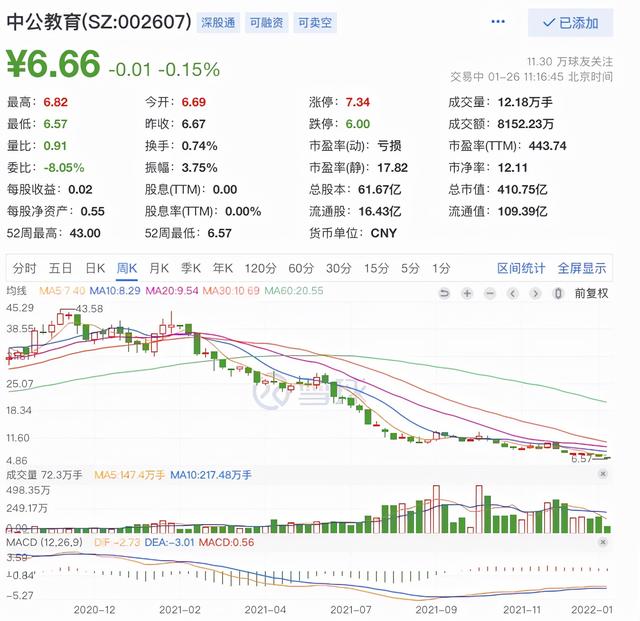Click the 今开 value 6.69

click(x=193, y=102)
